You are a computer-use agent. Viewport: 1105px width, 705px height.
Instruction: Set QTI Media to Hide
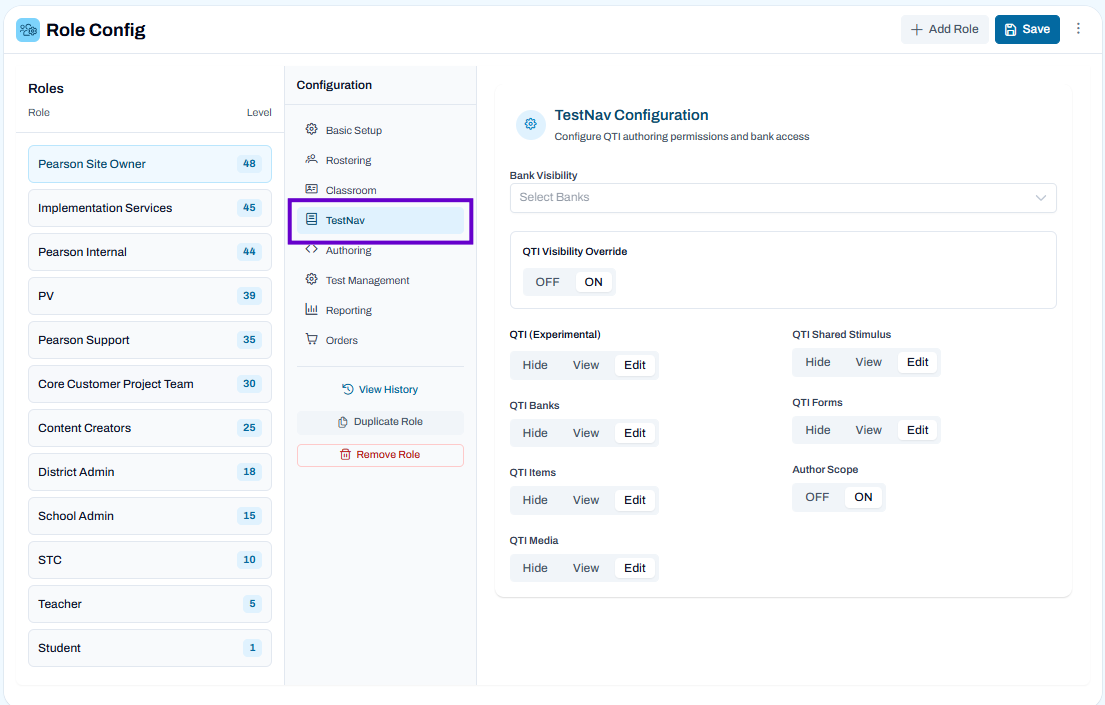click(535, 568)
